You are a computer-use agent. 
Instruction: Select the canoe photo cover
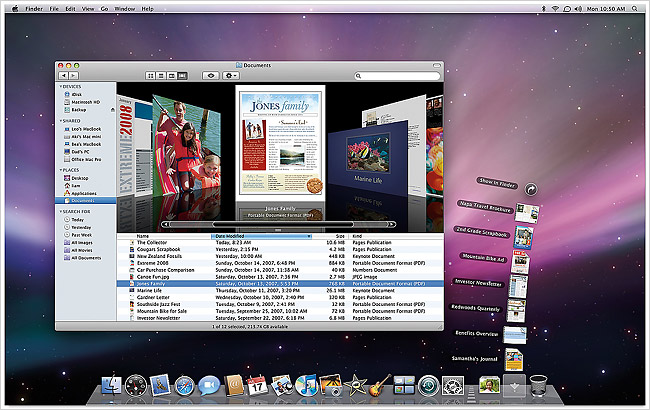187,144
